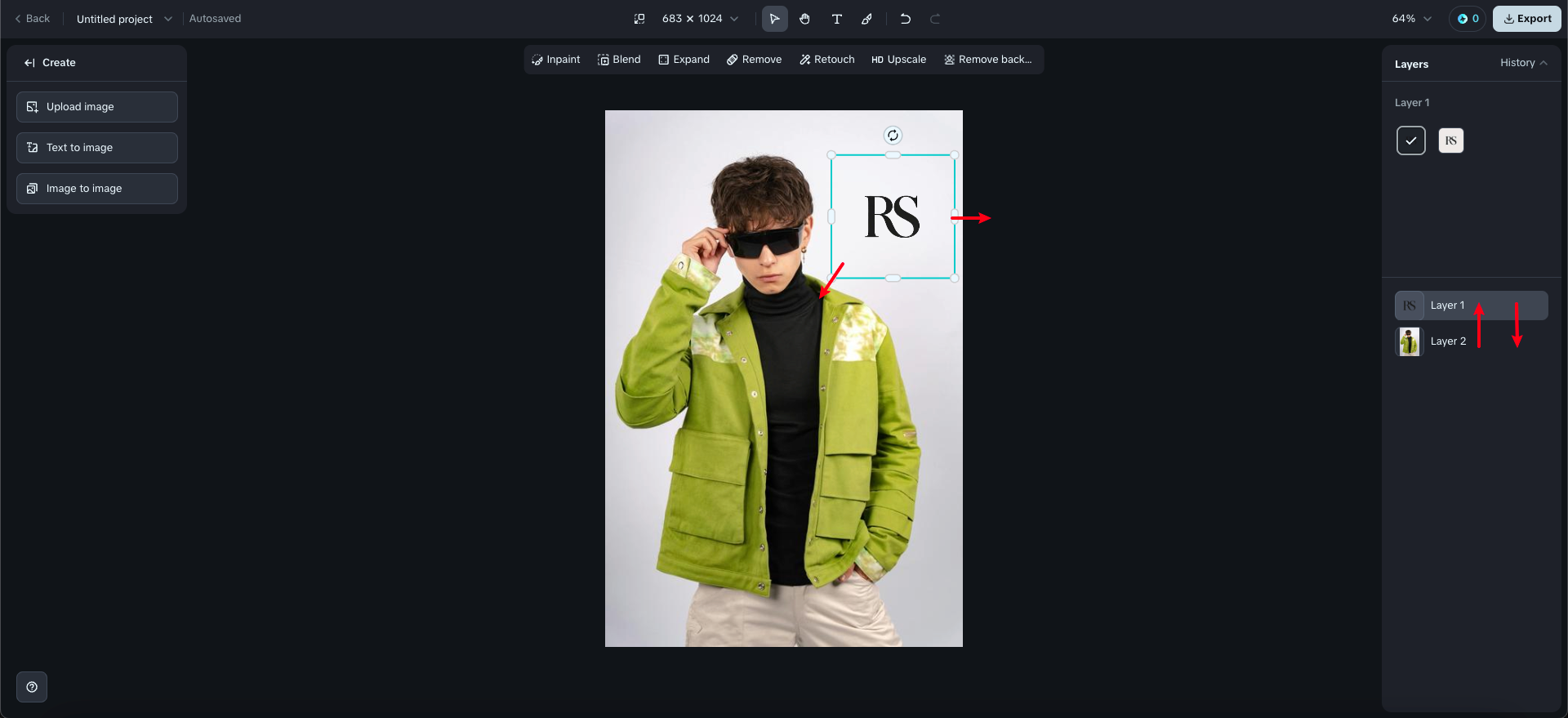The width and height of the screenshot is (1568, 718).
Task: Select the RS thumbnail in Layer 1 preview
Action: click(1451, 140)
